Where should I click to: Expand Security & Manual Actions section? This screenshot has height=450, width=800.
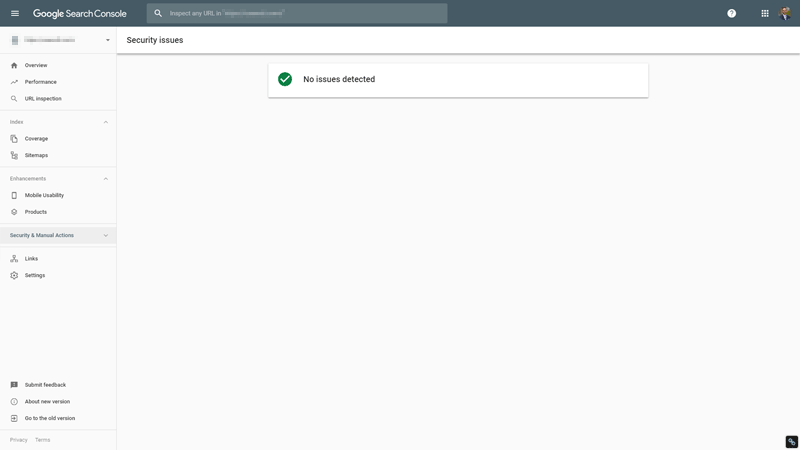pos(106,236)
